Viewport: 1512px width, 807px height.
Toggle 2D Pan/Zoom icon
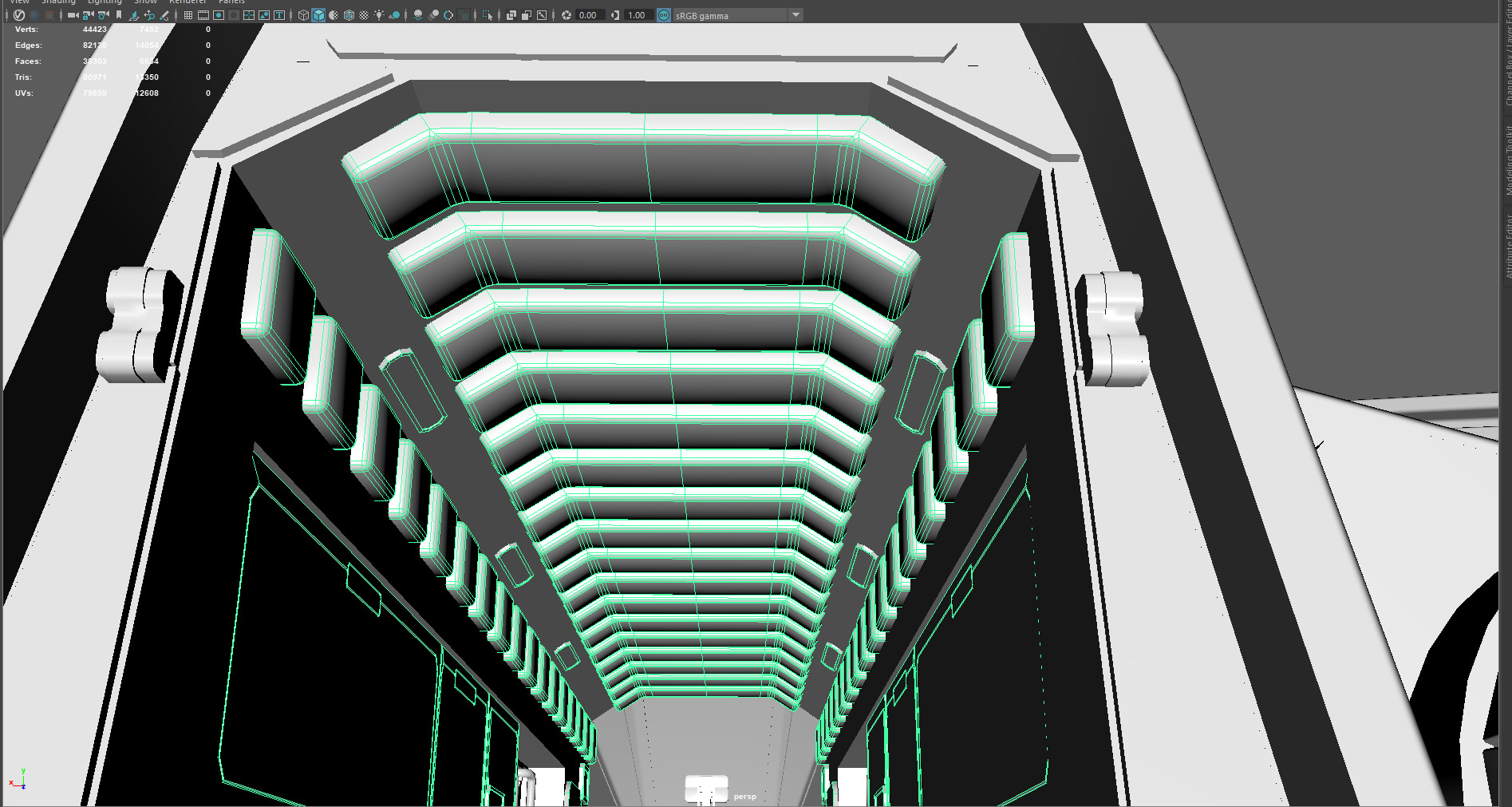pyautogui.click(x=149, y=15)
